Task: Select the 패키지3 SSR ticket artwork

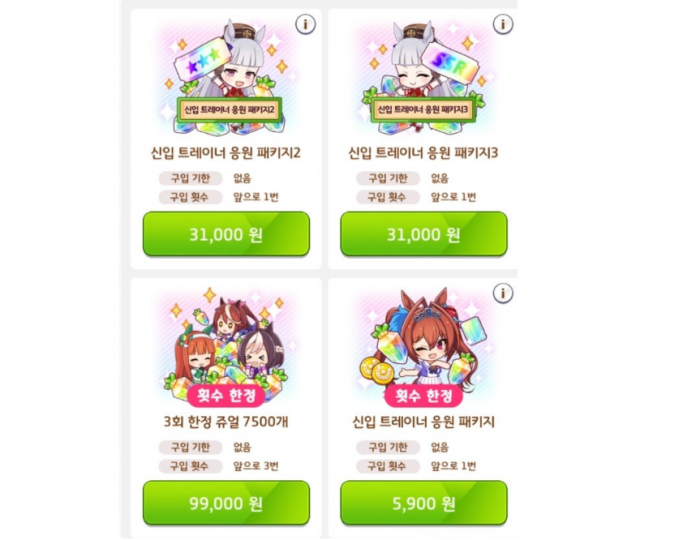Action: pos(424,76)
